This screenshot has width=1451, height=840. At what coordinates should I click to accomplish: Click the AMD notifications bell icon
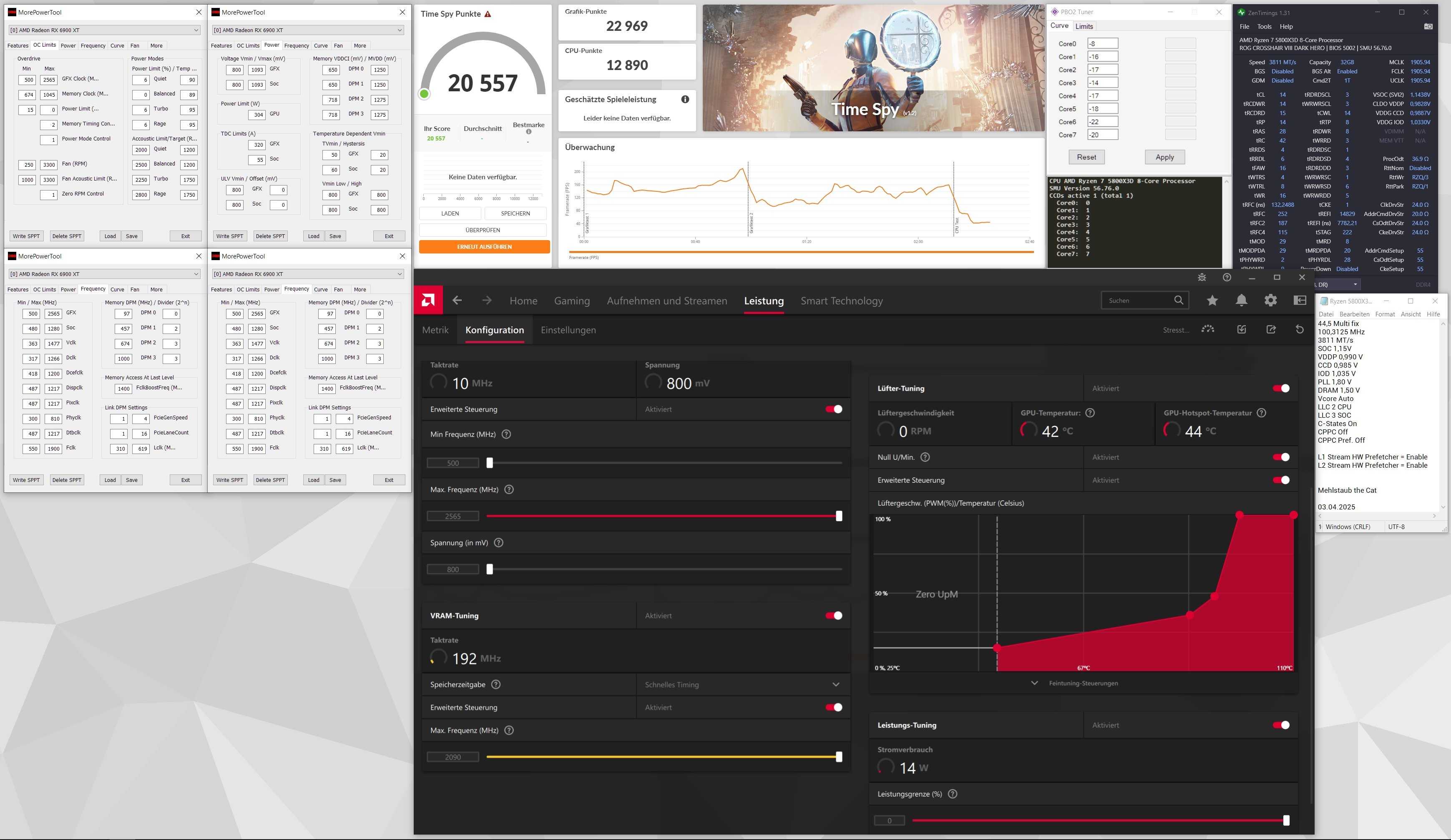pos(1241,300)
